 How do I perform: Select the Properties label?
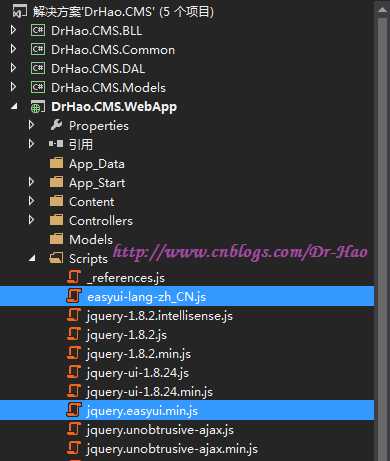pyautogui.click(x=99, y=126)
